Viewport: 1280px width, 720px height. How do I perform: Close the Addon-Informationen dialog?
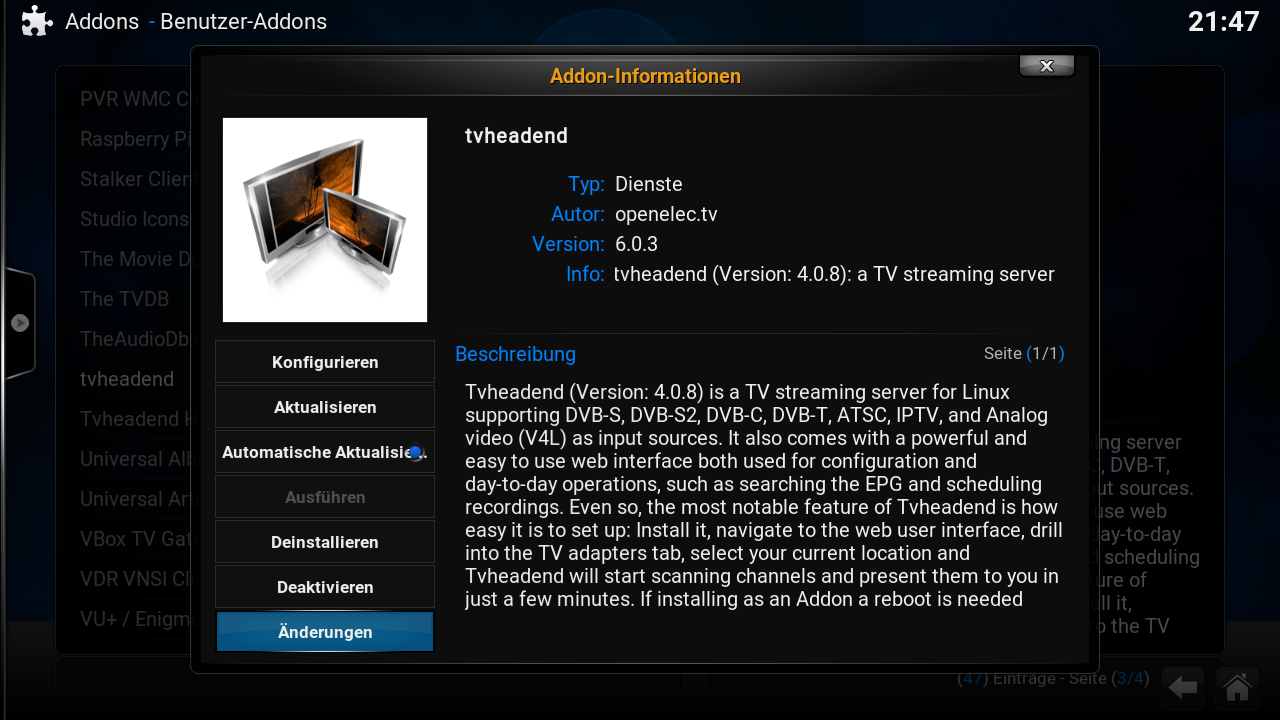1047,66
